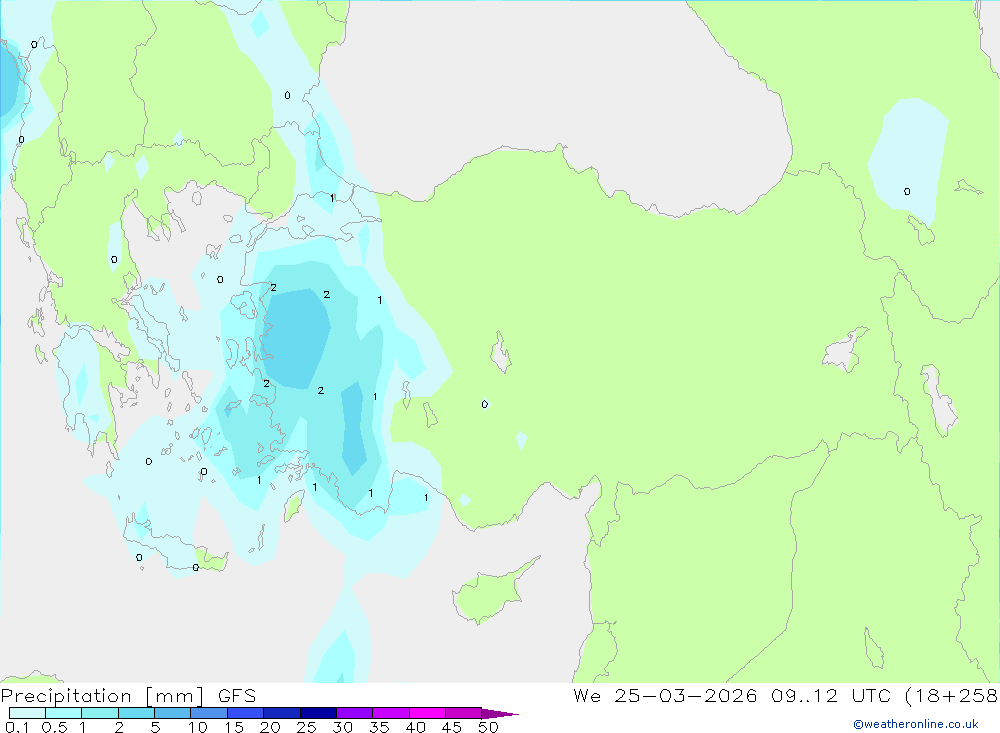Viewport: 1000px width, 733px height.
Task: Click the '0' label in central Turkey
Action: coord(485,404)
